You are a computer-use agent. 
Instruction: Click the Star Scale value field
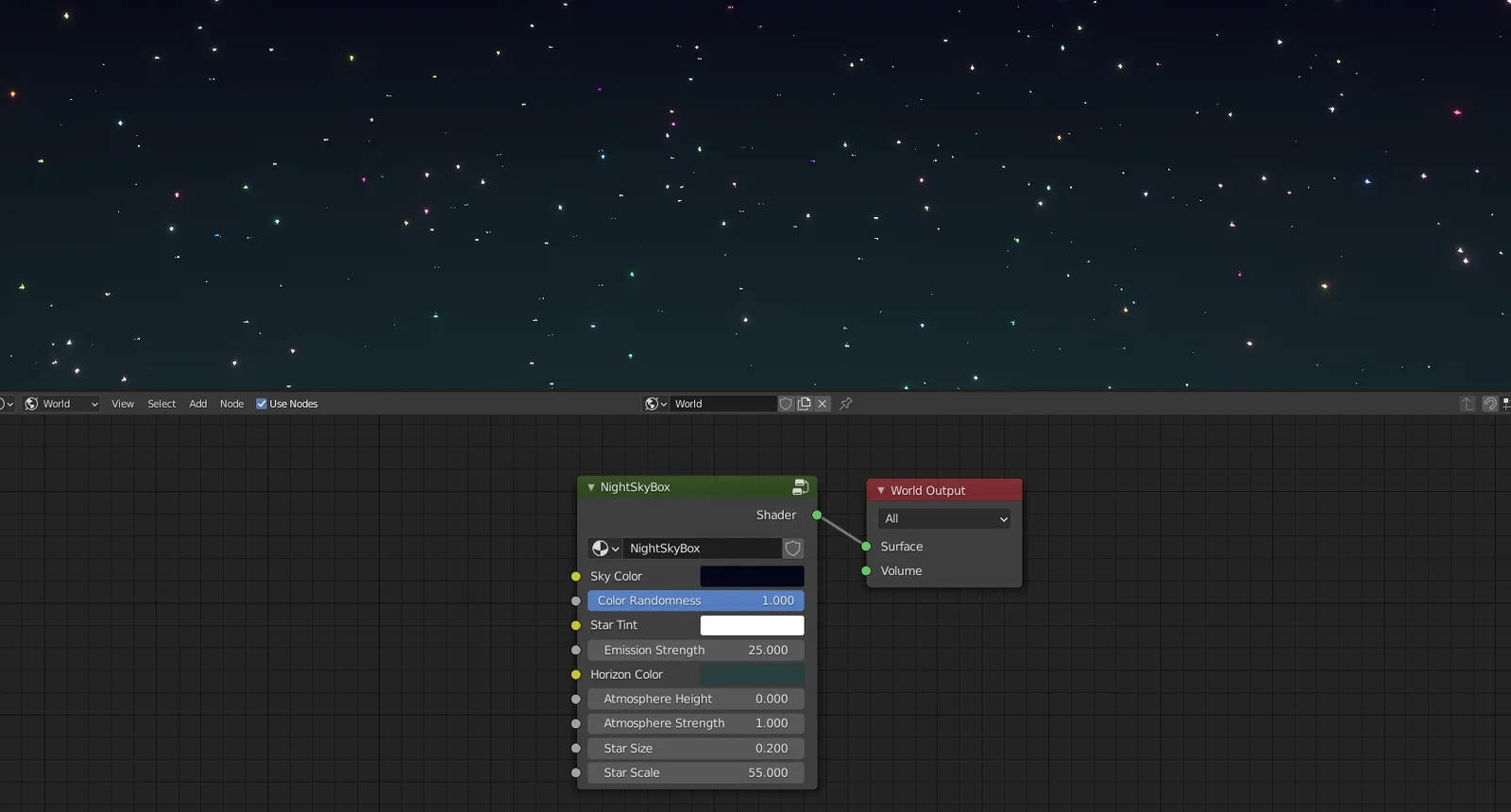click(695, 772)
